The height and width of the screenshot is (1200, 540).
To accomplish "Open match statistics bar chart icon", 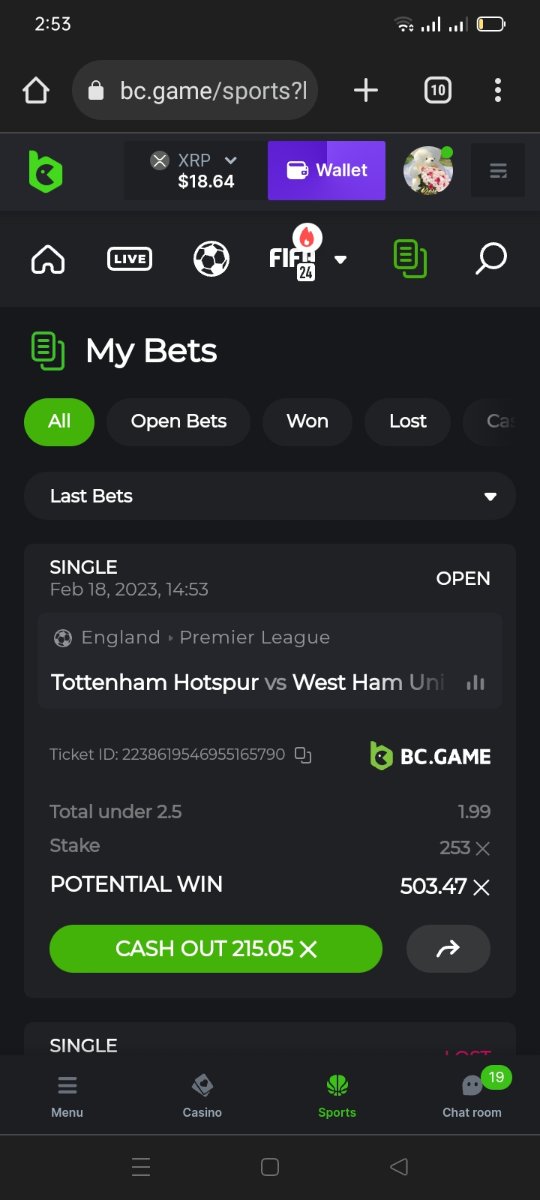I will 475,682.
